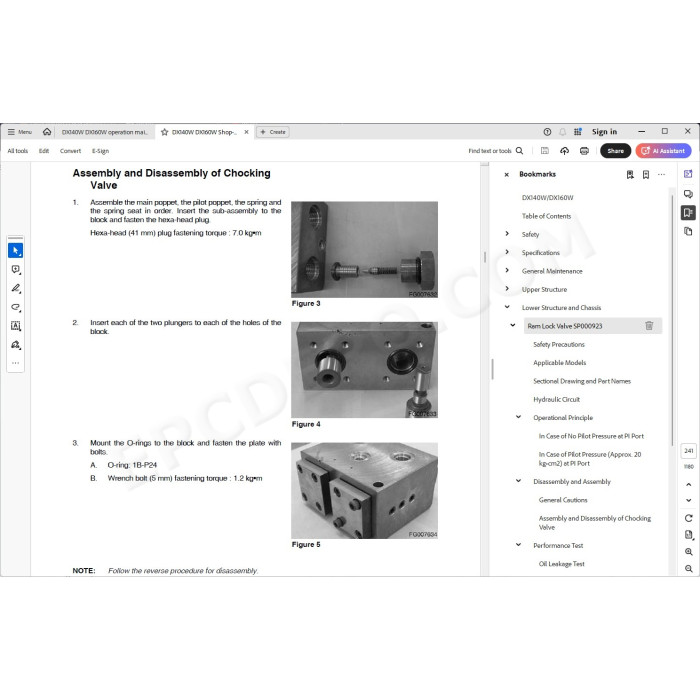The image size is (700, 700).
Task: Expand the Safety bookmark
Action: tap(507, 233)
